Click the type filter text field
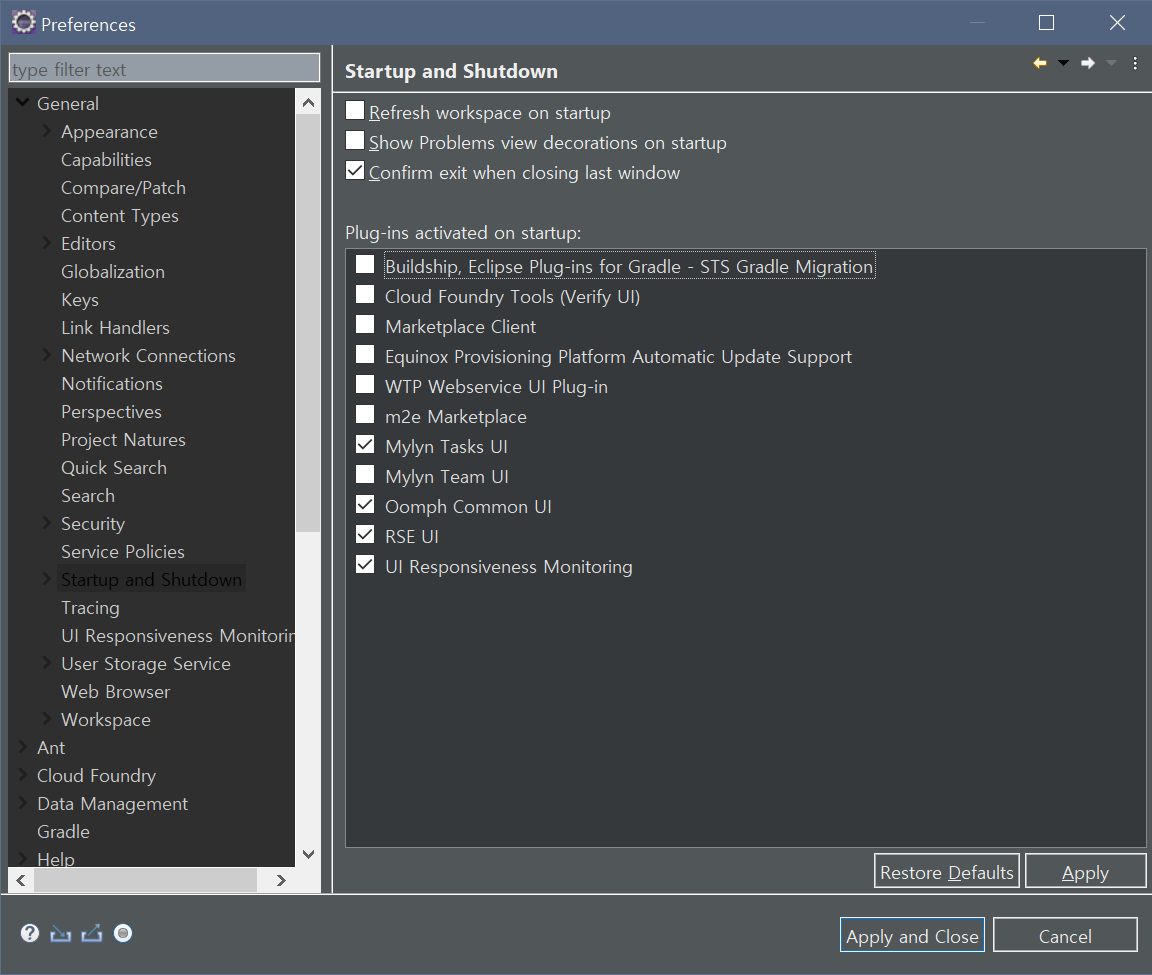Image resolution: width=1152 pixels, height=975 pixels. click(x=164, y=68)
